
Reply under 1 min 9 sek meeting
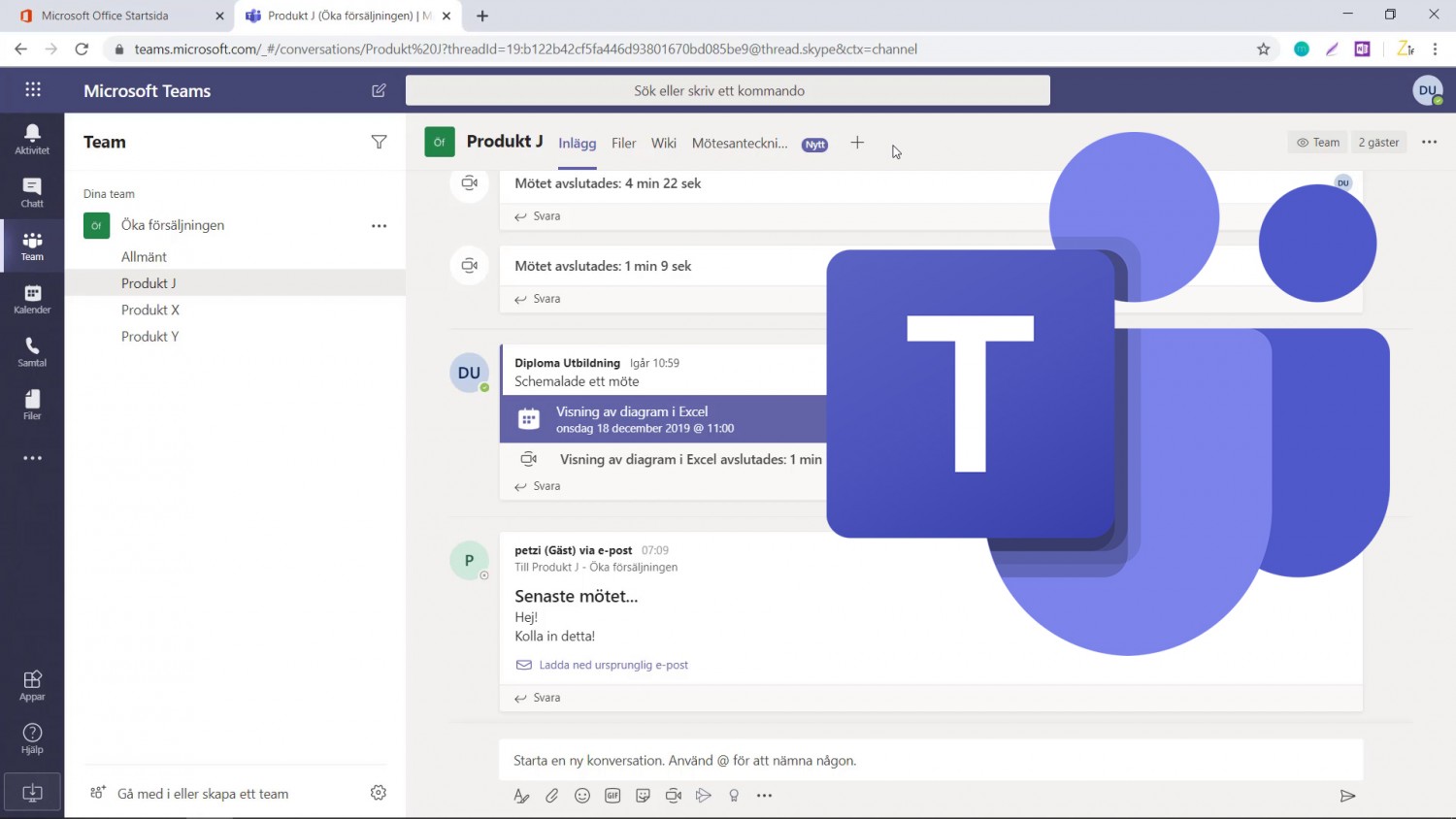538,299
